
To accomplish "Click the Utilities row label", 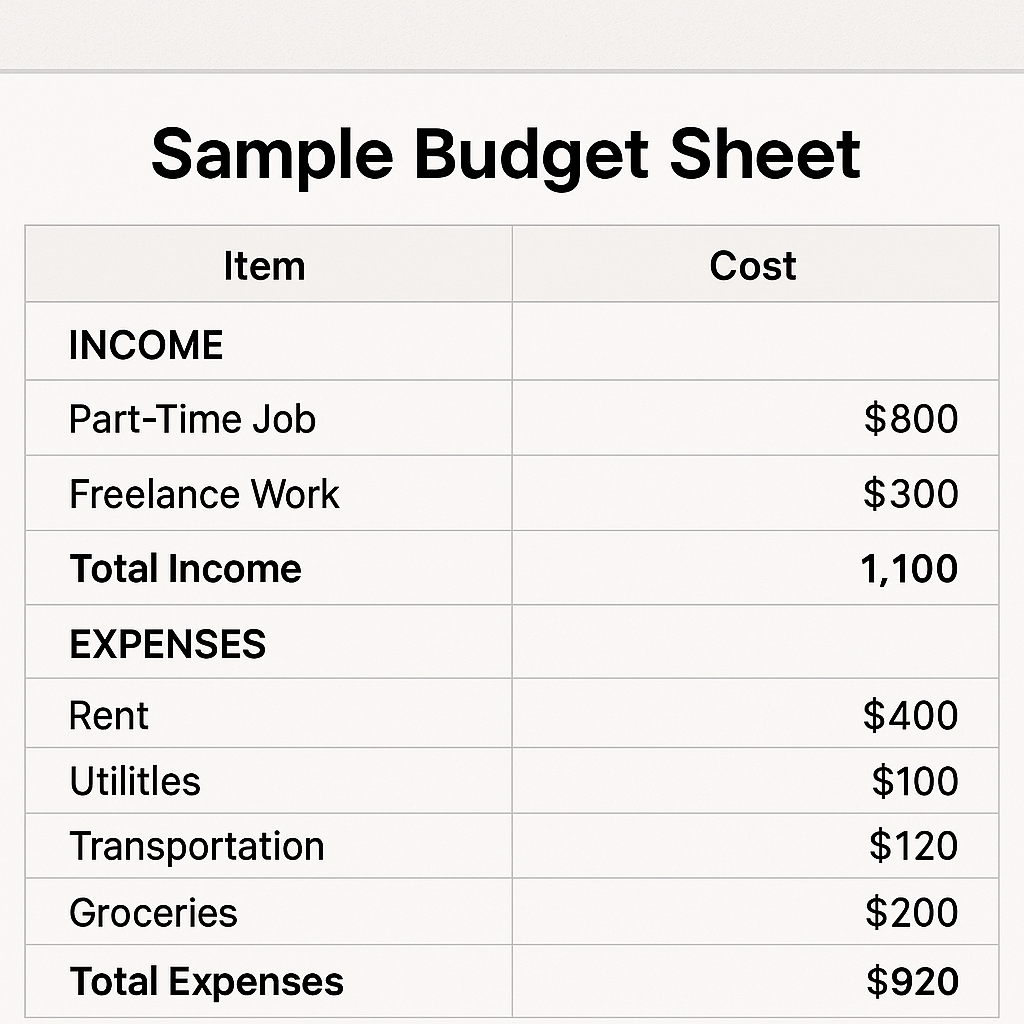I will (135, 781).
